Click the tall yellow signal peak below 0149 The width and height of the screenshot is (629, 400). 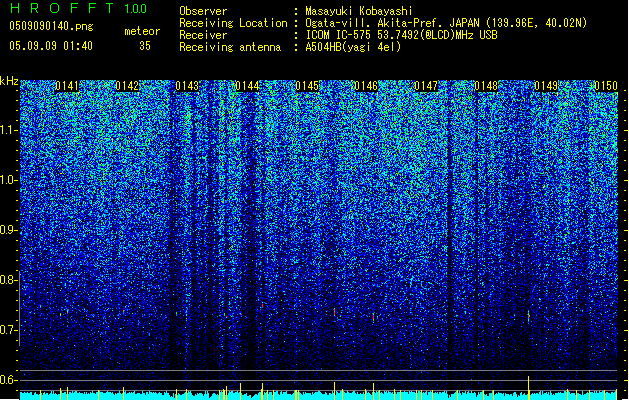(528, 388)
